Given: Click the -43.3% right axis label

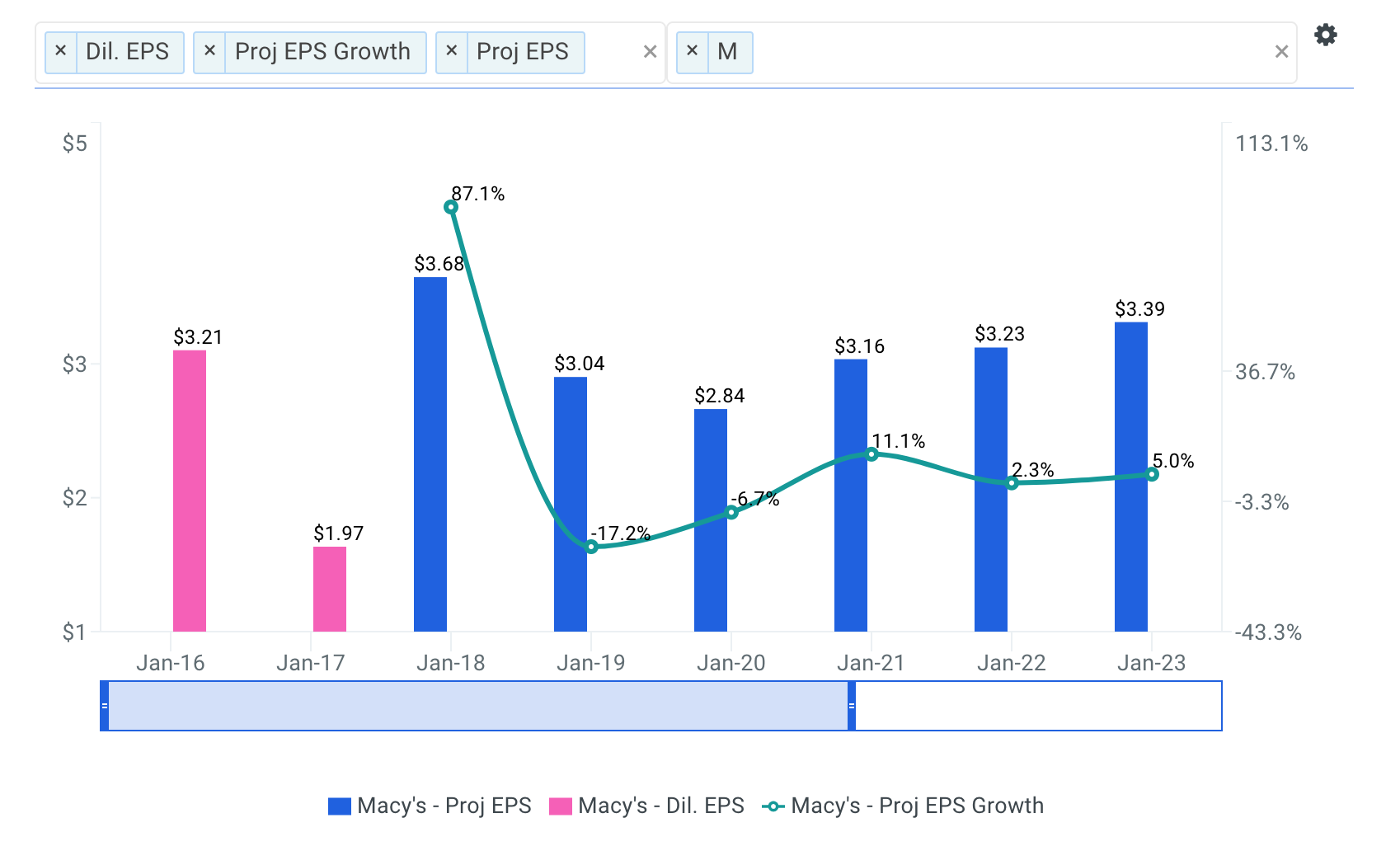Looking at the screenshot, I should 1268,632.
